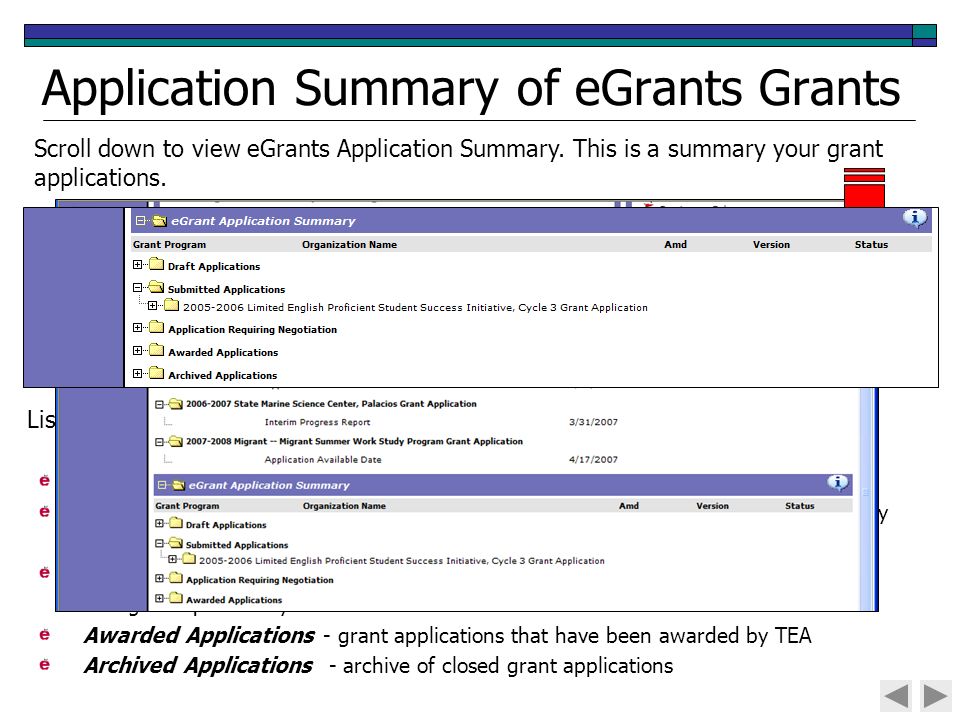Click the bold Awarded Applications bullet text on the slide
960x720 pixels.
coord(200,636)
